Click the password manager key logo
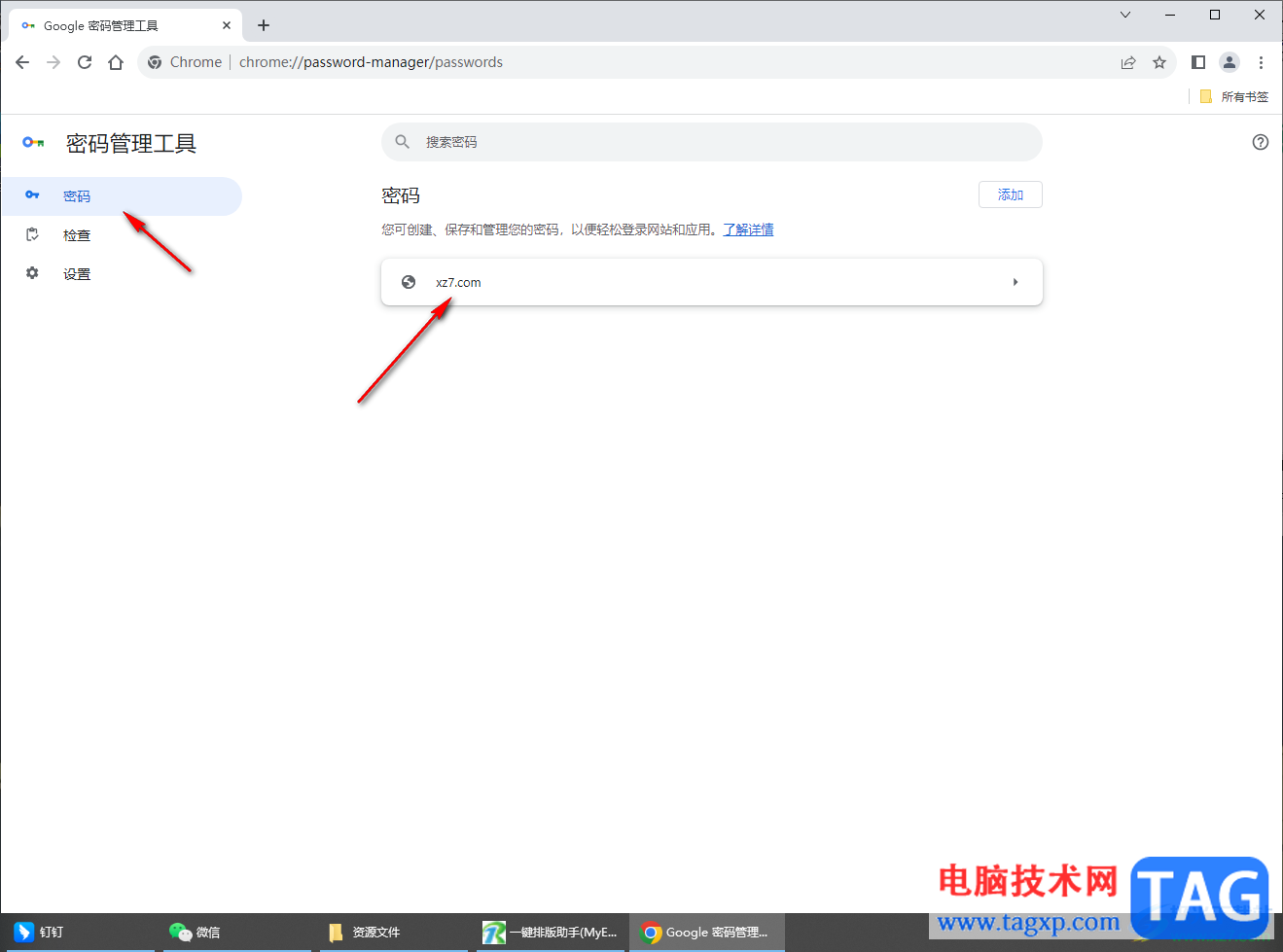The width and height of the screenshot is (1283, 952). coord(33,143)
